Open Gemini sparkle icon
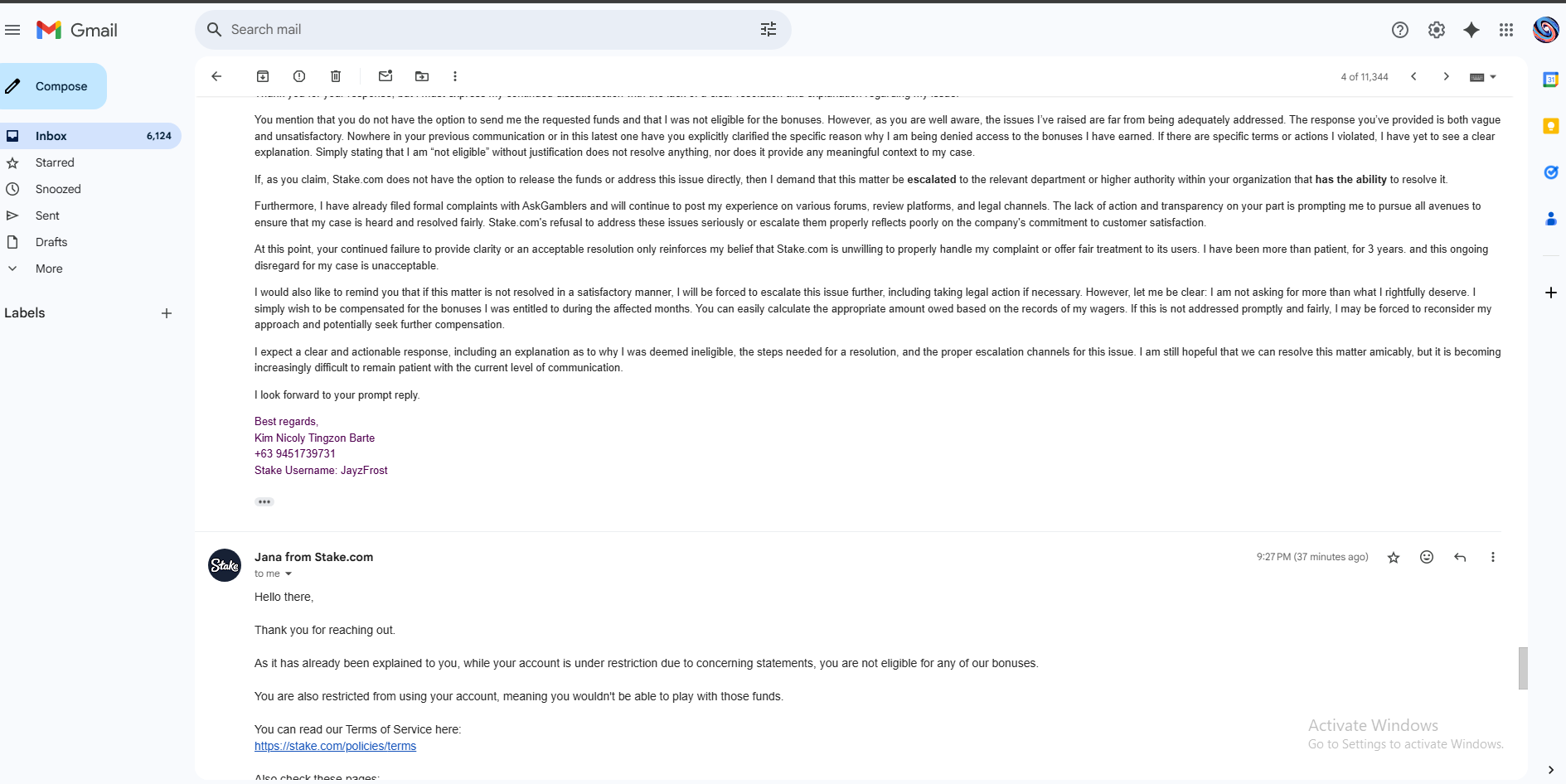Screen dimensions: 1566x784 (1471, 30)
